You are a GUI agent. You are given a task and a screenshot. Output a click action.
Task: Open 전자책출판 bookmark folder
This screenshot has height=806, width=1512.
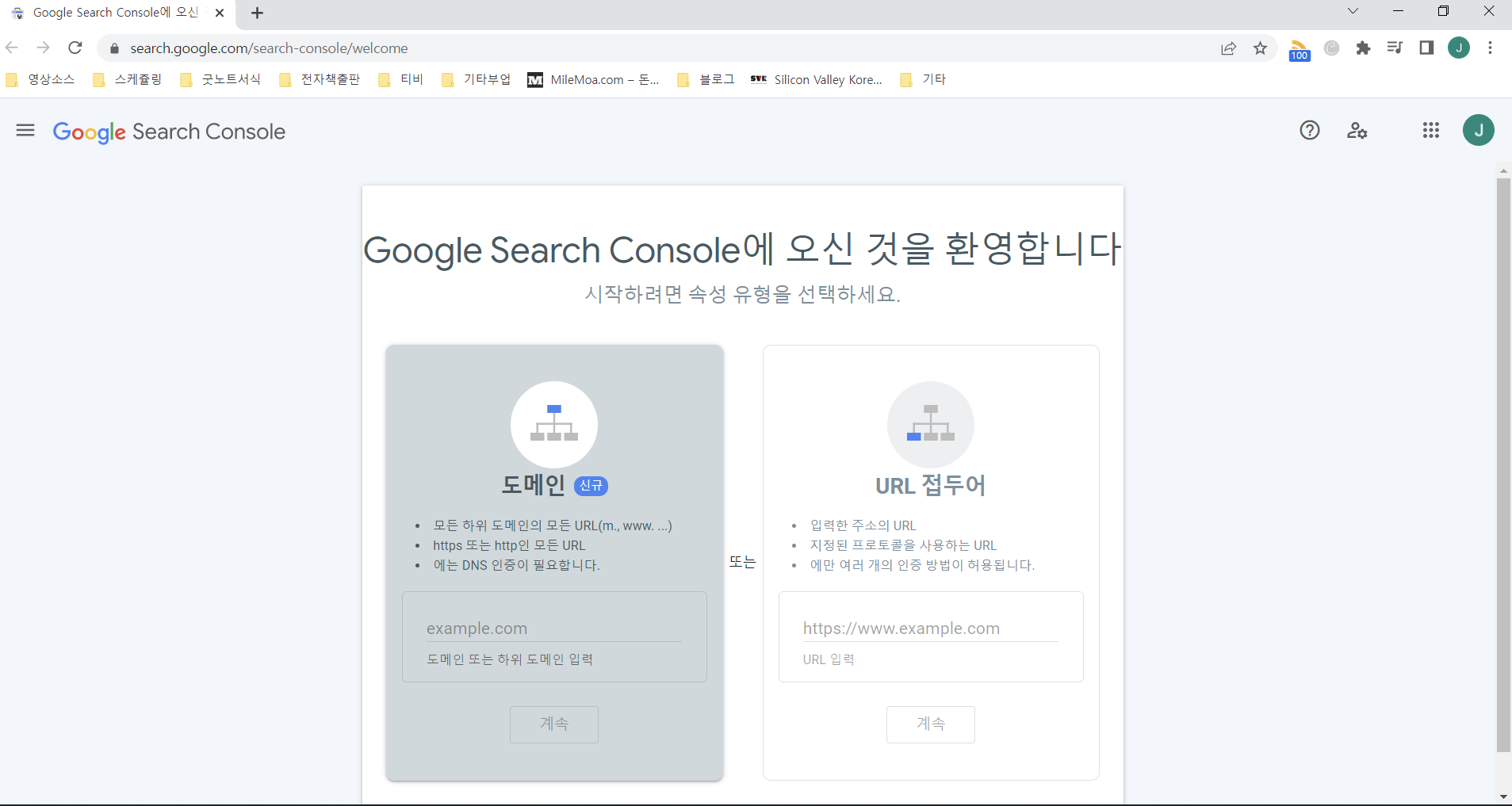320,79
